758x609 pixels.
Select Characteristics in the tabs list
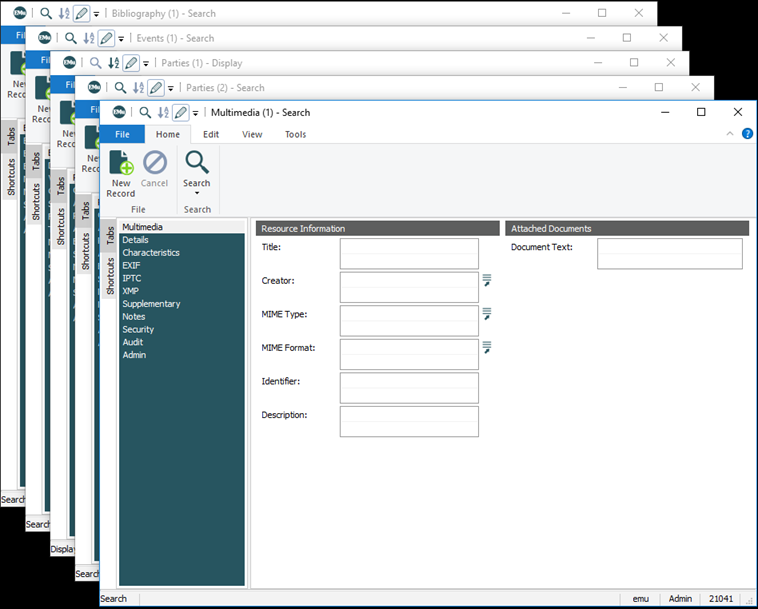(x=151, y=253)
